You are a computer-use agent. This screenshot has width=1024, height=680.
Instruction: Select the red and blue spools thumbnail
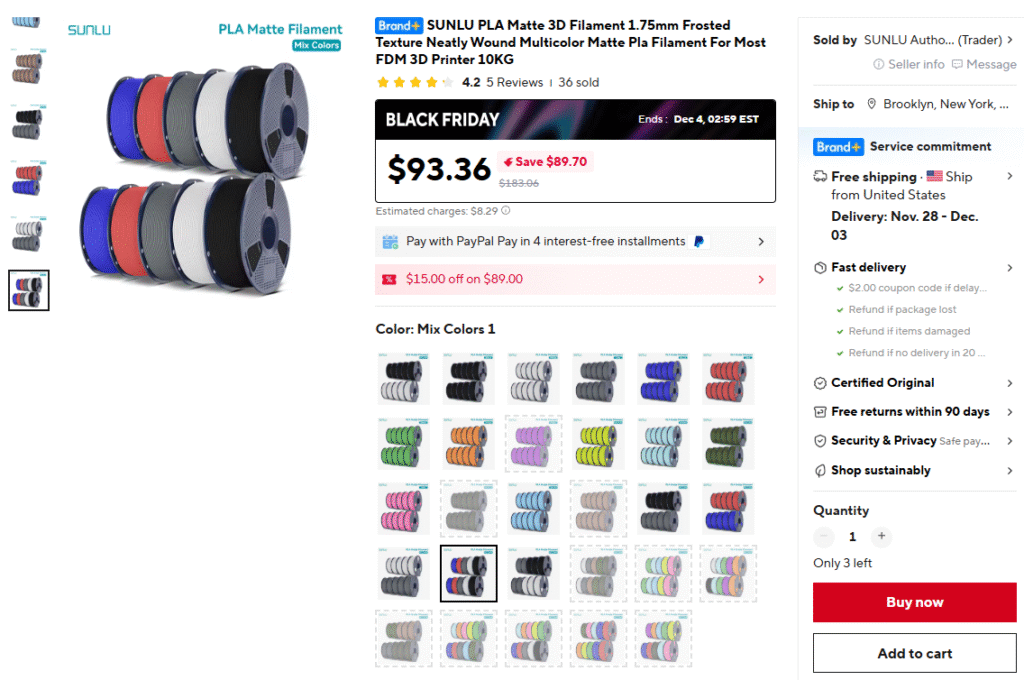(28, 178)
